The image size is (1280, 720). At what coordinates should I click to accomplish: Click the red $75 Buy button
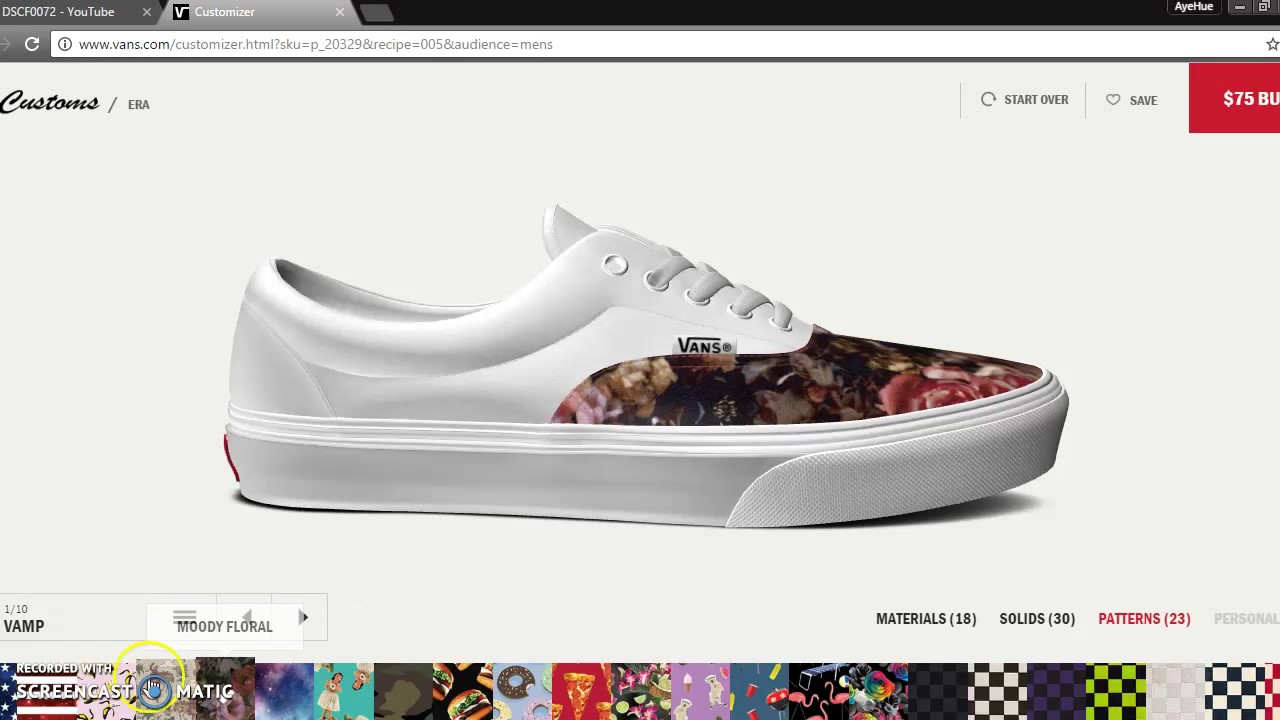point(1234,98)
